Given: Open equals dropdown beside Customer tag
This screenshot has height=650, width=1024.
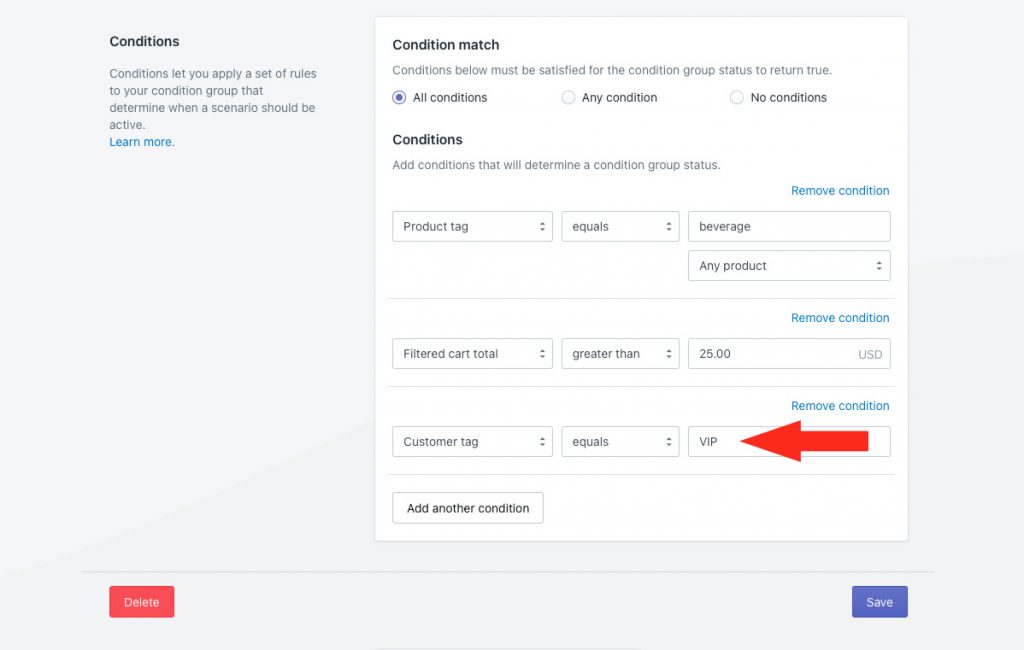Looking at the screenshot, I should (620, 442).
